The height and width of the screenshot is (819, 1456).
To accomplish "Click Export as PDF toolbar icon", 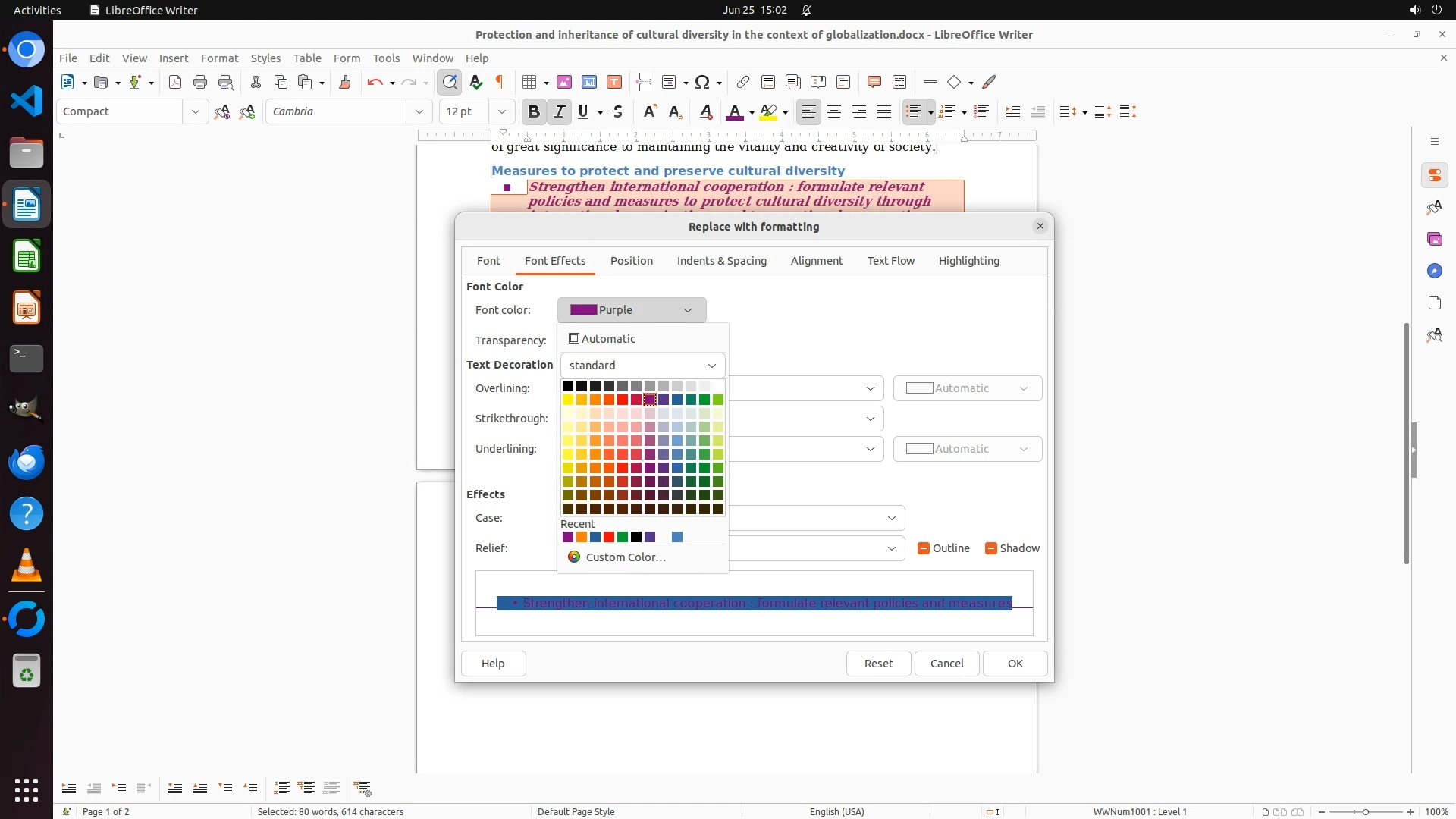I will [x=175, y=82].
